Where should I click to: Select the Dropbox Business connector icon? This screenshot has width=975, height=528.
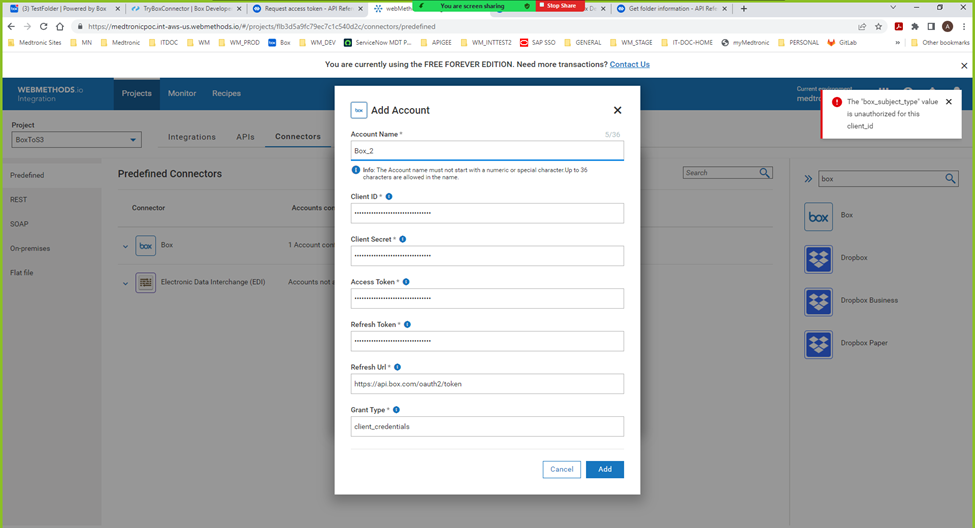[x=818, y=302]
